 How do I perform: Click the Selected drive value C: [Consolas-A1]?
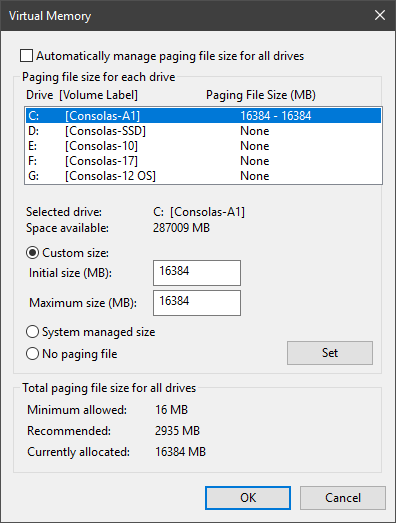pos(199,212)
